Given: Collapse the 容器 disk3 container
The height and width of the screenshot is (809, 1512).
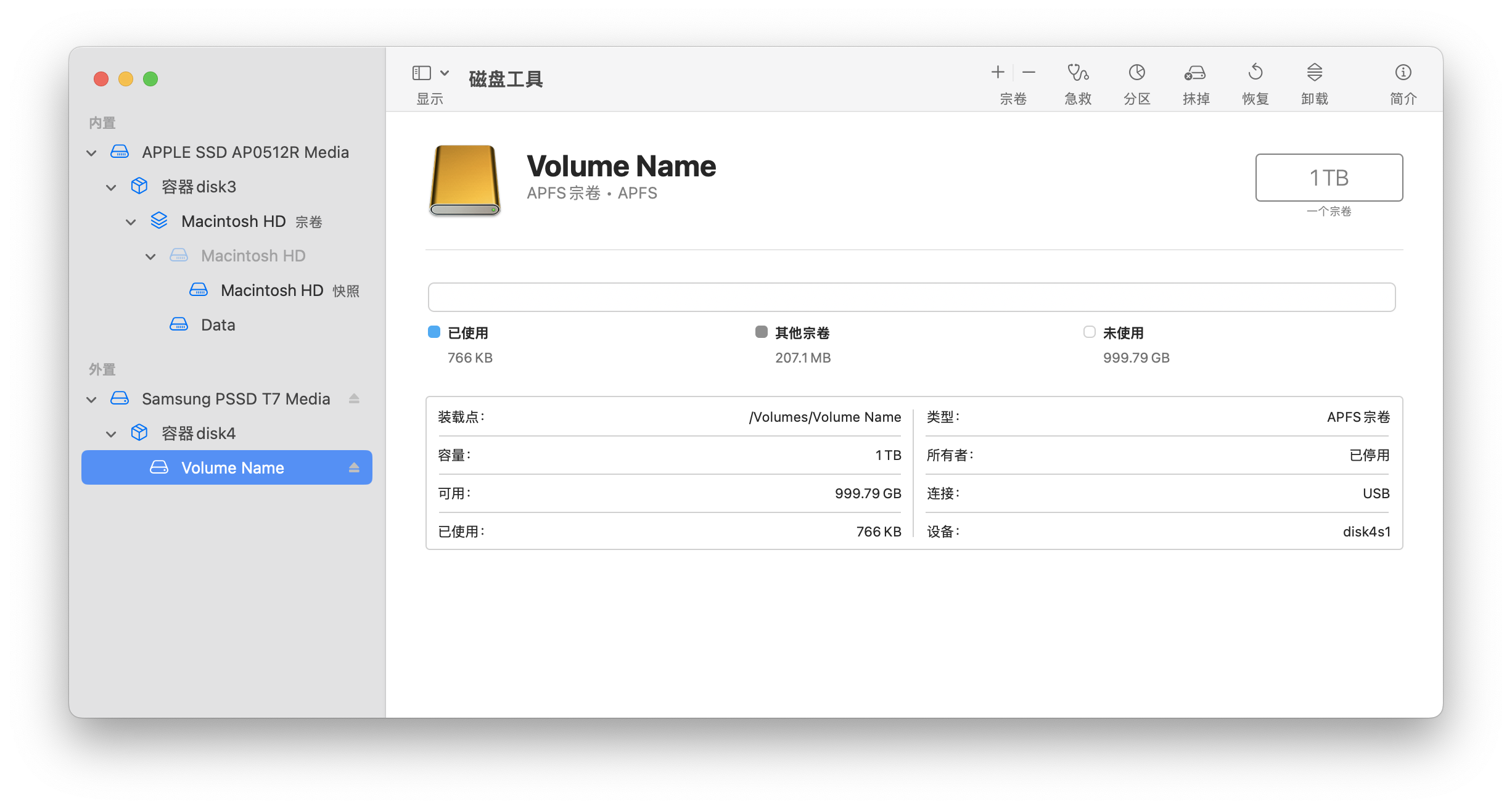Looking at the screenshot, I should pyautogui.click(x=111, y=187).
